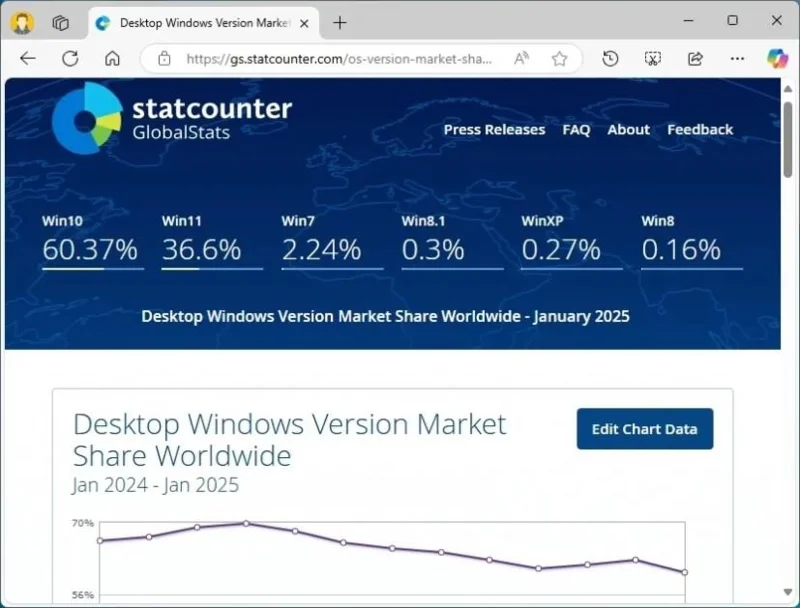This screenshot has height=608, width=800.
Task: Click the Win10 60.37% statistic
Action: [x=92, y=242]
